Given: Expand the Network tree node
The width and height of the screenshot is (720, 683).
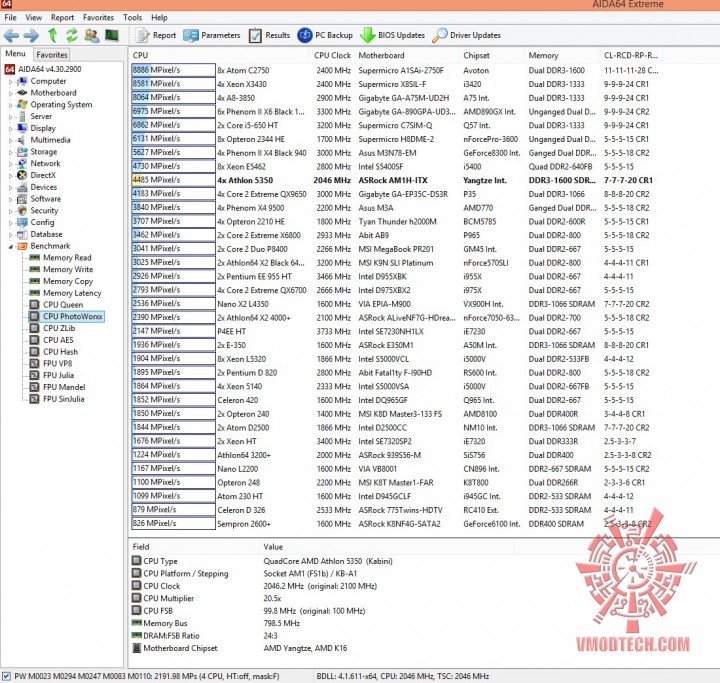Looking at the screenshot, I should 11,164.
